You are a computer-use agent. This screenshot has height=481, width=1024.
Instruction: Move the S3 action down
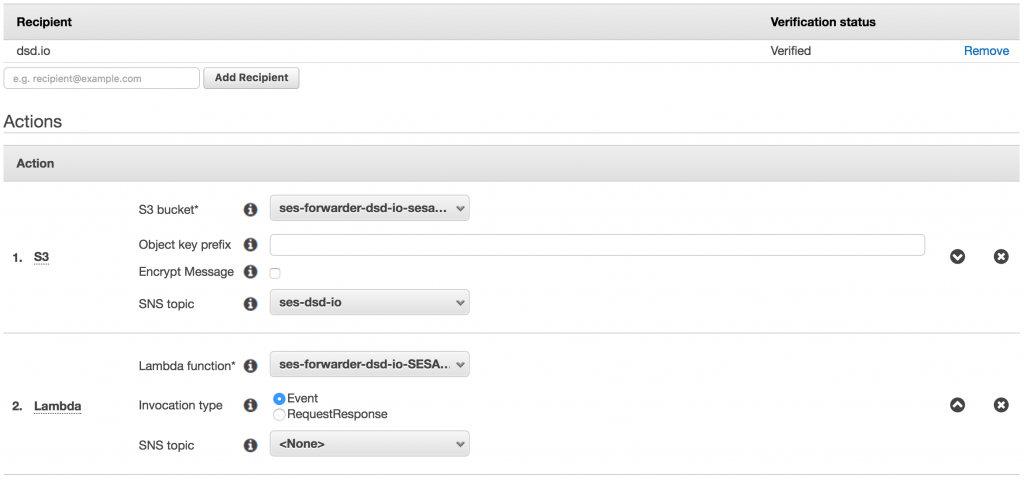[957, 257]
